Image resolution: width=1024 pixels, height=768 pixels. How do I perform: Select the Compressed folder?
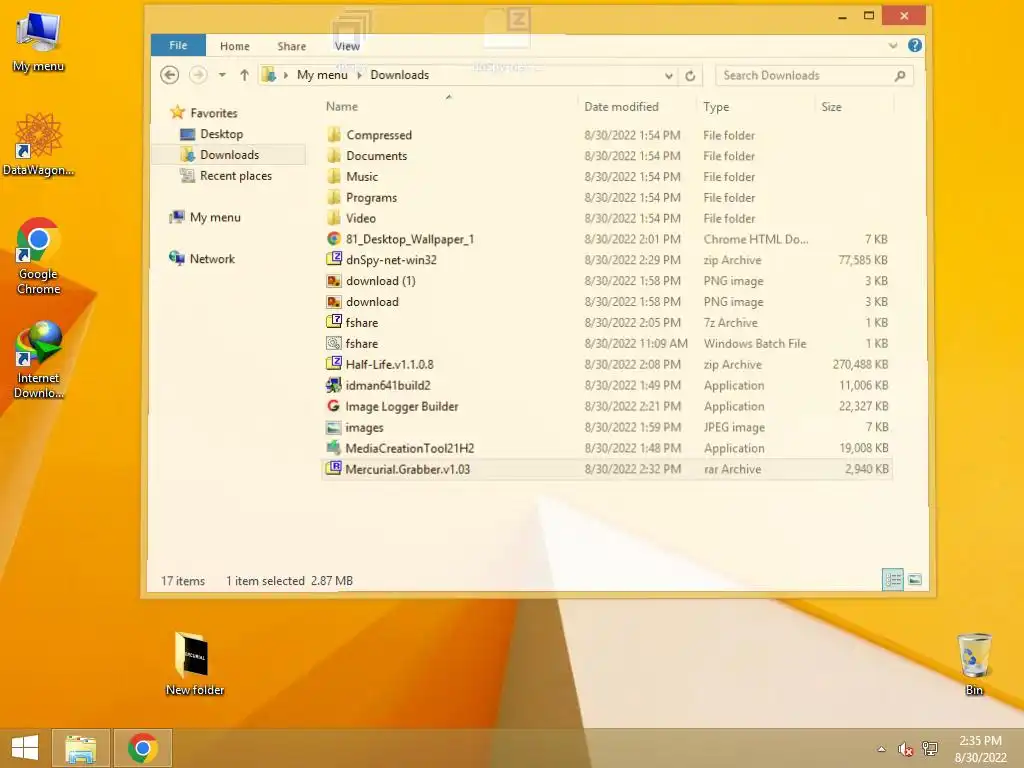tap(607, 135)
